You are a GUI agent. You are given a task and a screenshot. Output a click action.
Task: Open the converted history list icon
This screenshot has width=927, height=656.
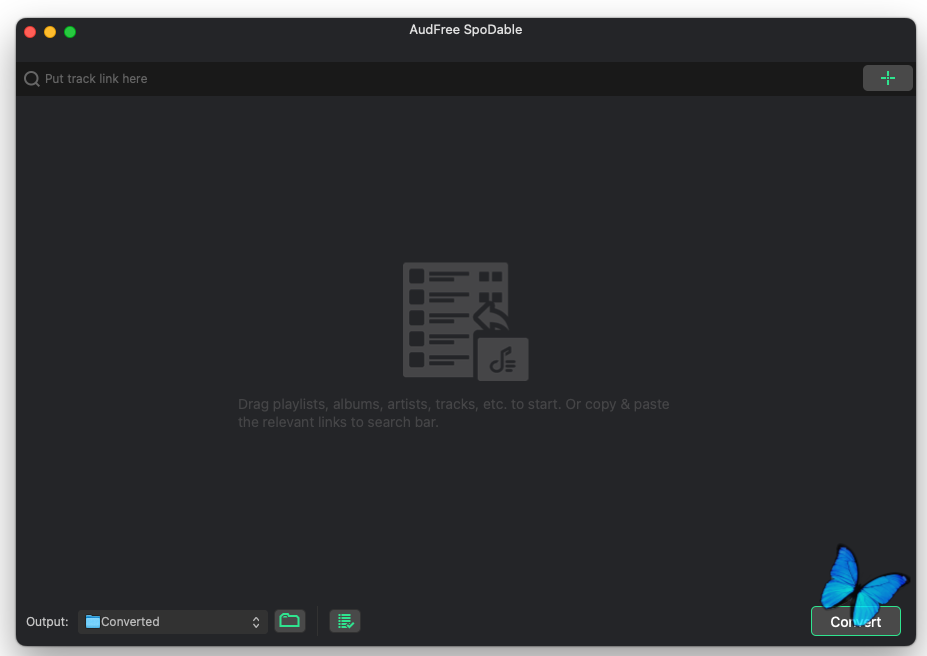[345, 621]
